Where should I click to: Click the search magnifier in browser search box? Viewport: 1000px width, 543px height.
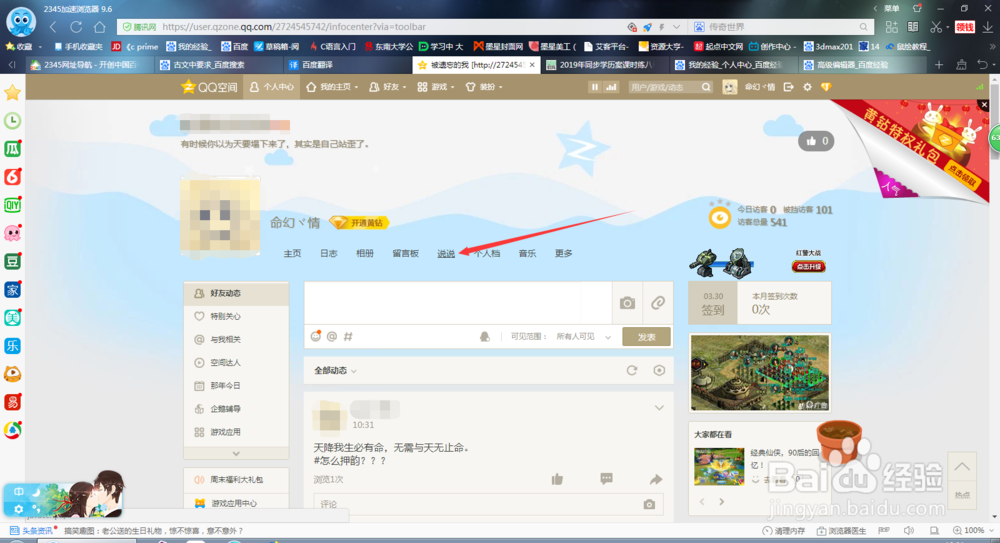point(863,27)
